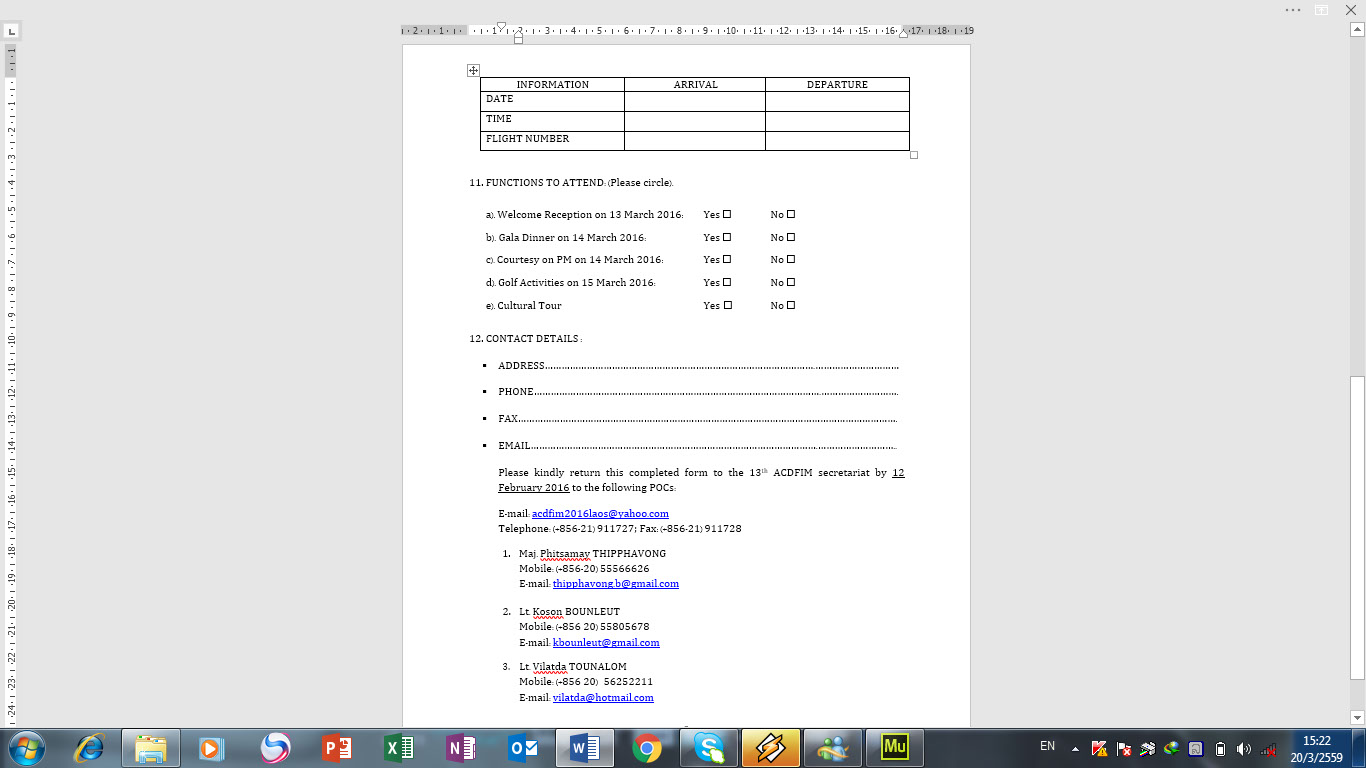Click the ribbon display options icon
The width and height of the screenshot is (1366, 768).
click(1321, 9)
